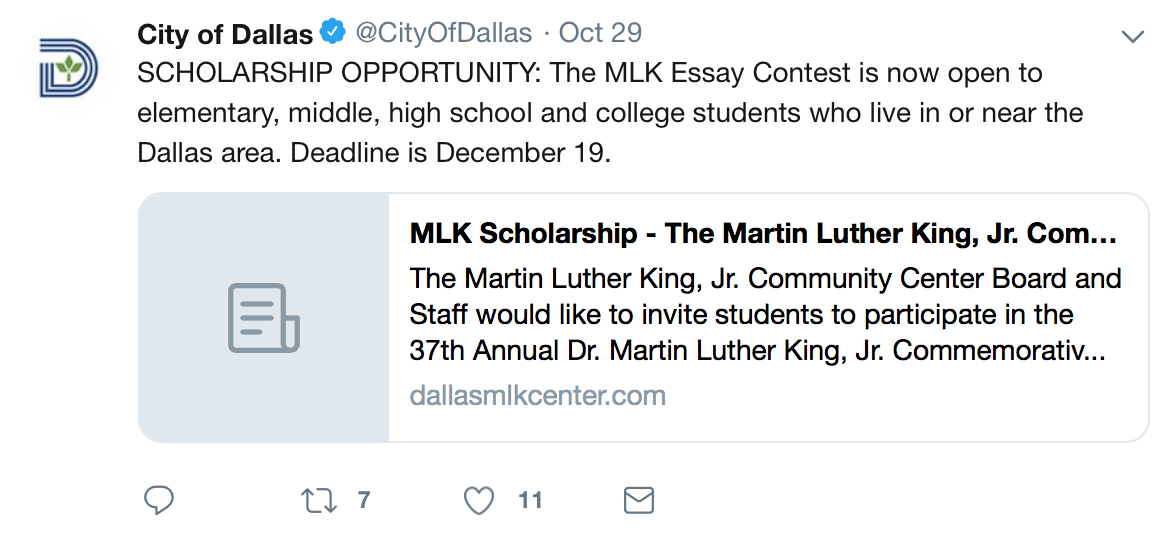The height and width of the screenshot is (536, 1168).
Task: Visit the @CityOfDallas handle link
Action: 444,33
